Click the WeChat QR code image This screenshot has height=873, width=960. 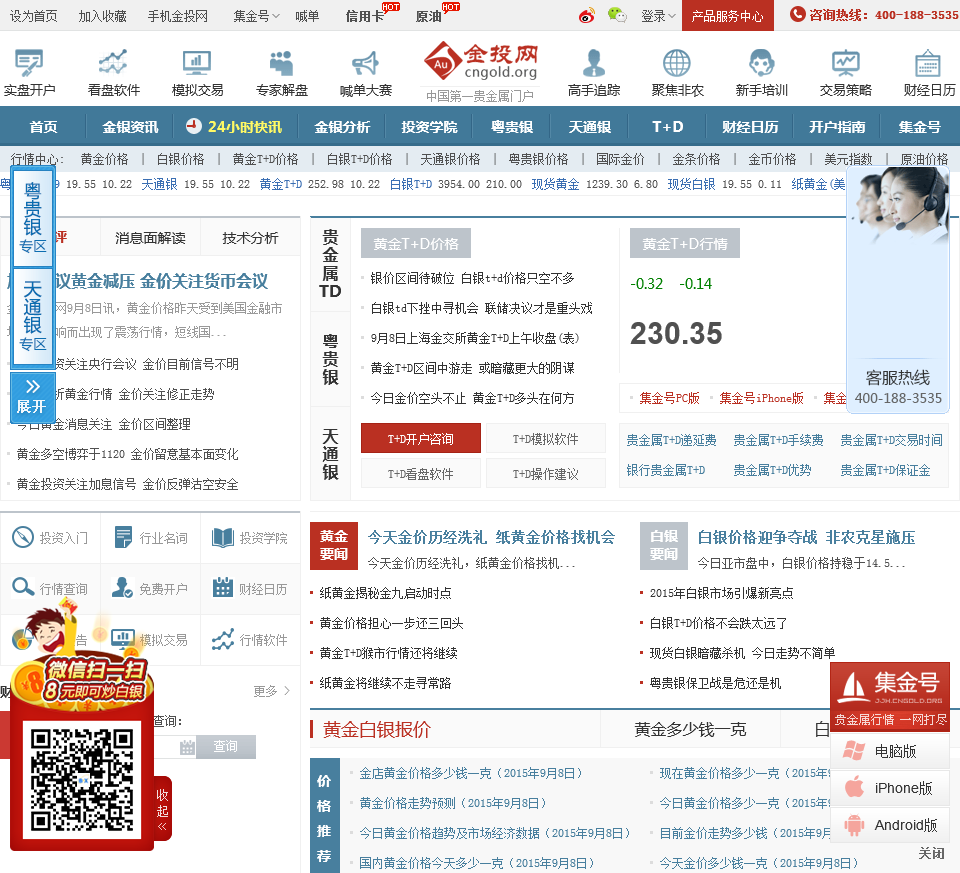(82, 779)
